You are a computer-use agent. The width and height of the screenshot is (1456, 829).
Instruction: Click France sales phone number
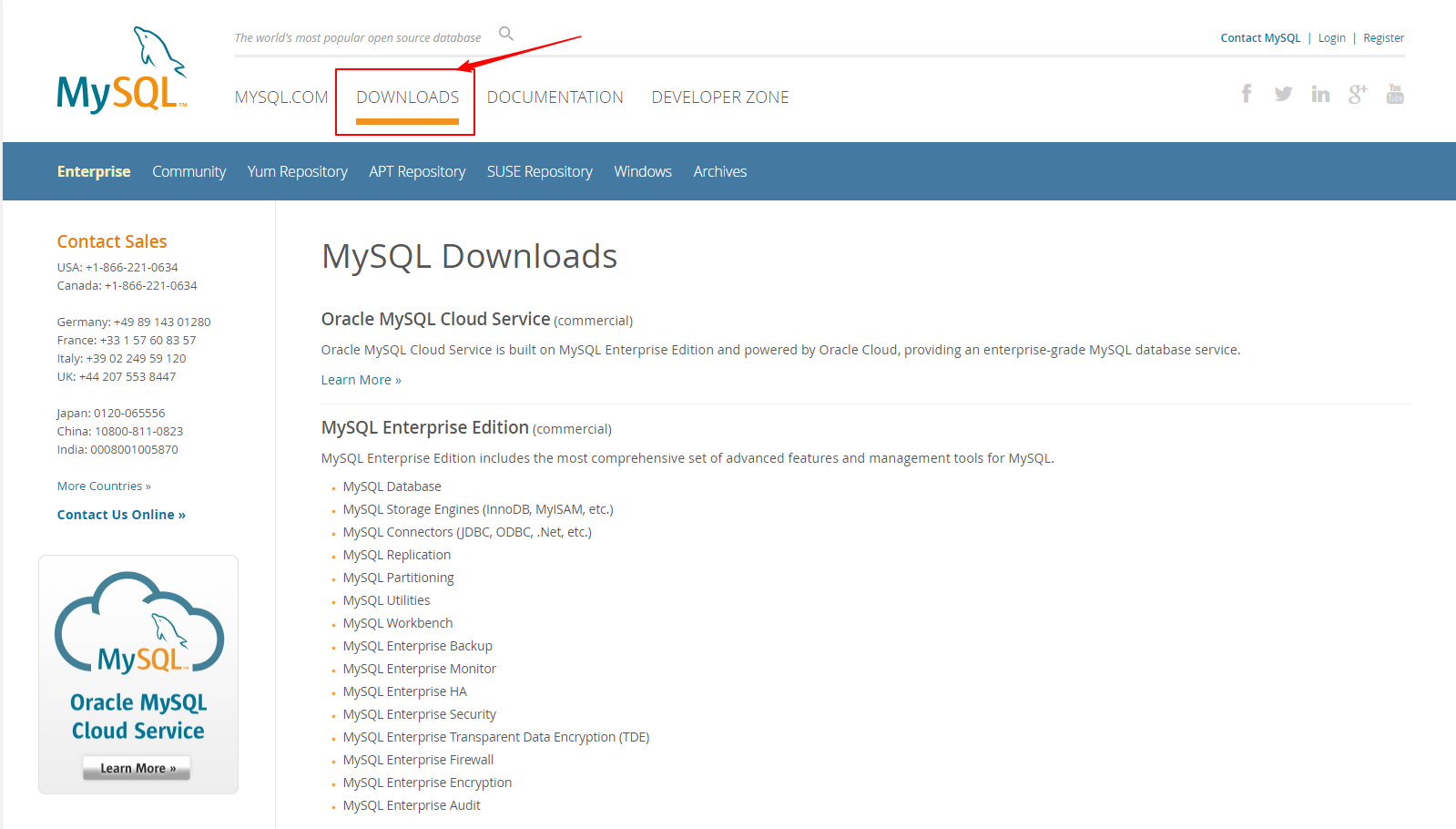[x=148, y=341]
